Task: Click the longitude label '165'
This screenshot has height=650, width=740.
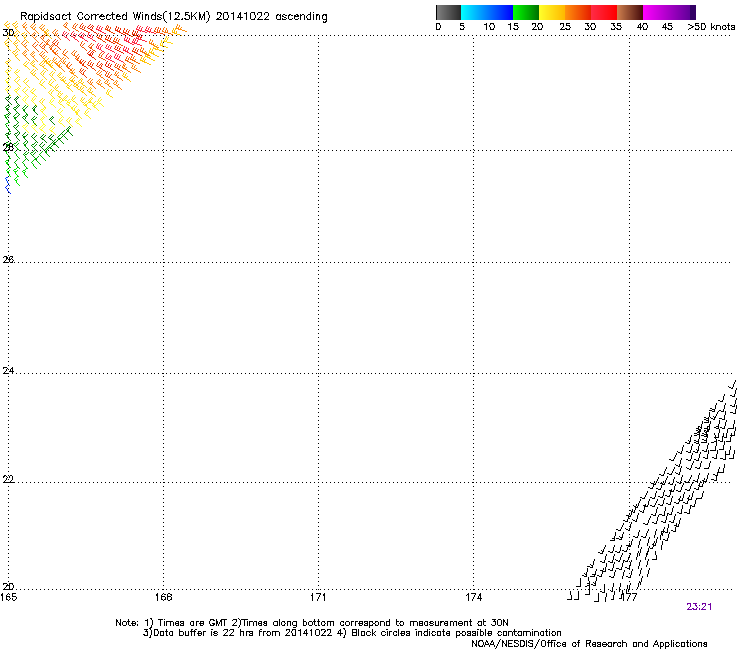Action: (x=8, y=597)
